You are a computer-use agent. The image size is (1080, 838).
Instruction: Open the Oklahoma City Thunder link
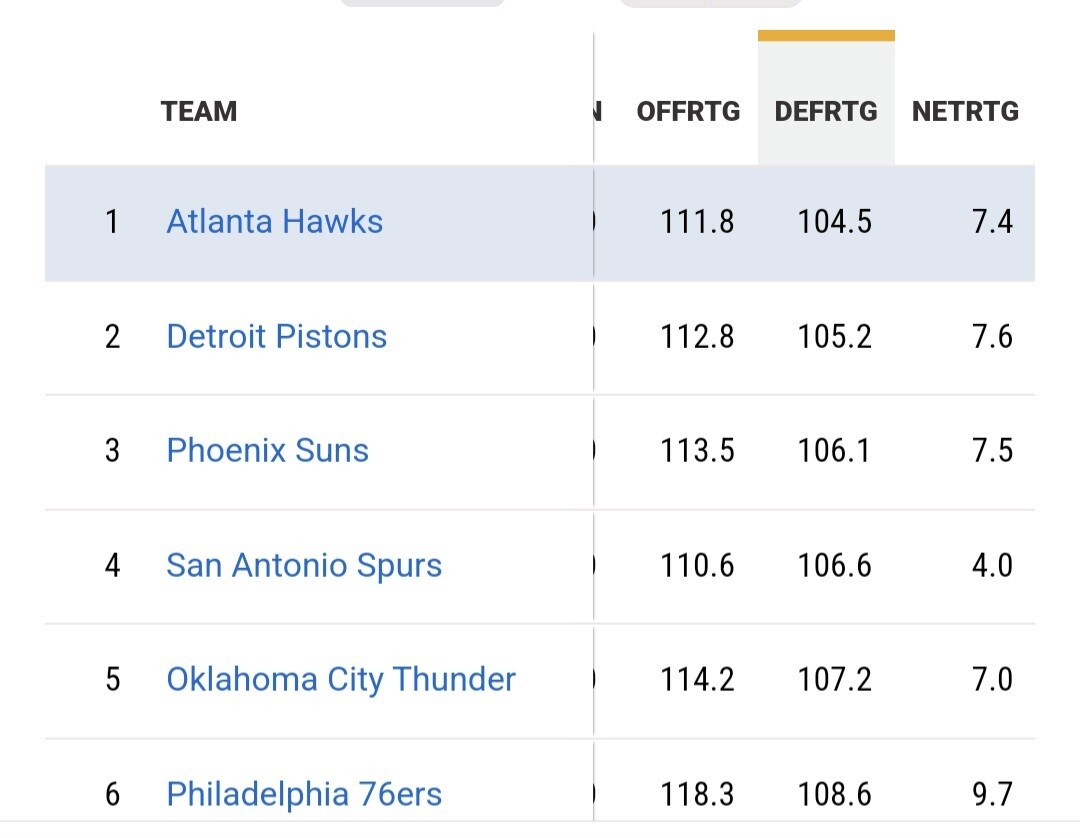tap(341, 679)
